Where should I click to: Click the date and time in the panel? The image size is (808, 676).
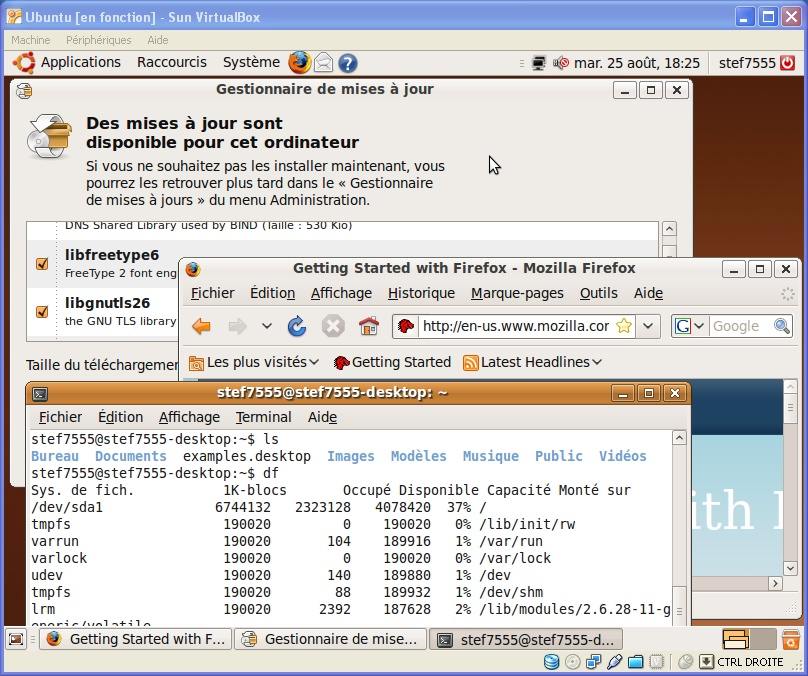(636, 63)
